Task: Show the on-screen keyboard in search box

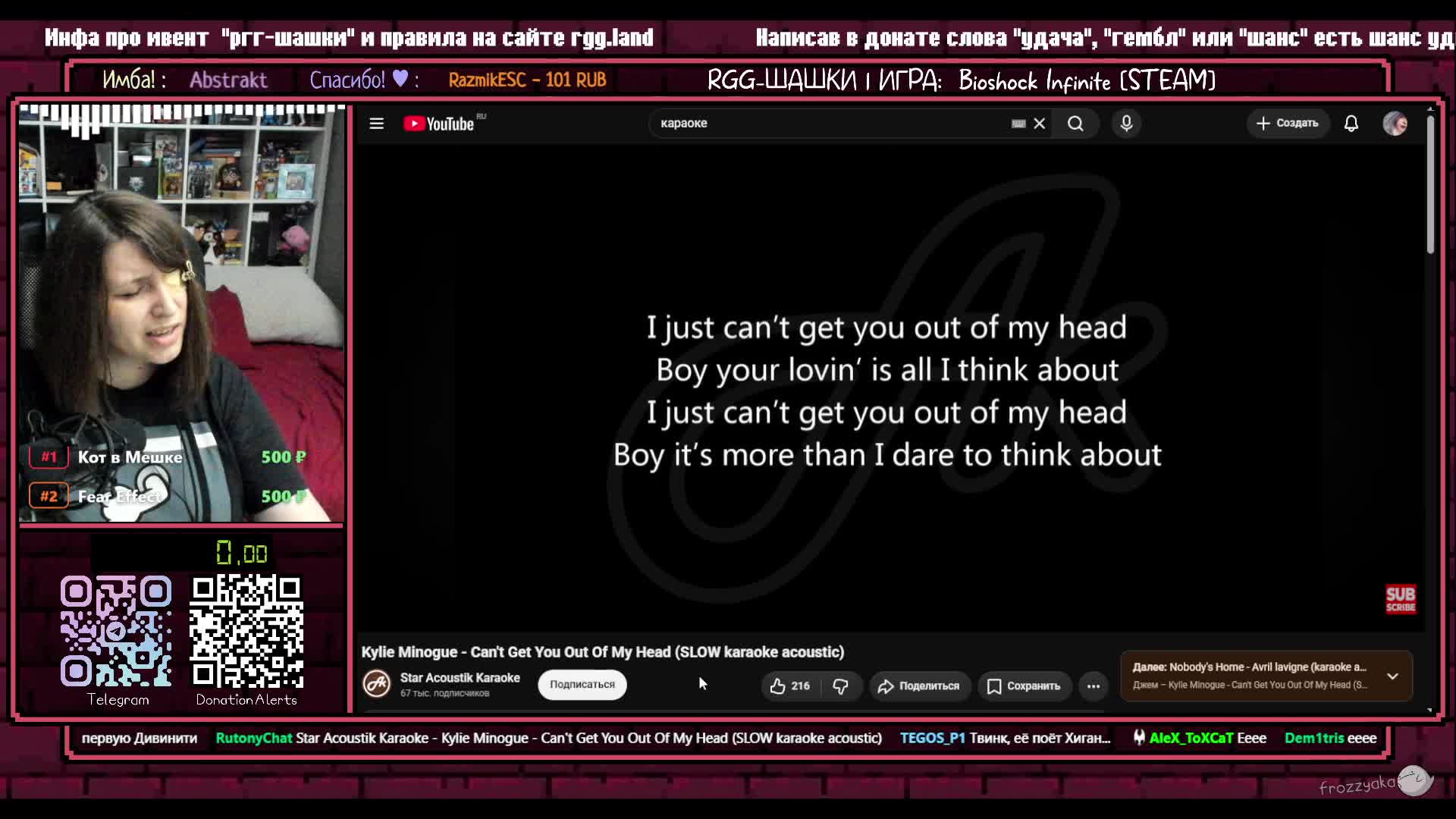Action: pyautogui.click(x=1018, y=124)
